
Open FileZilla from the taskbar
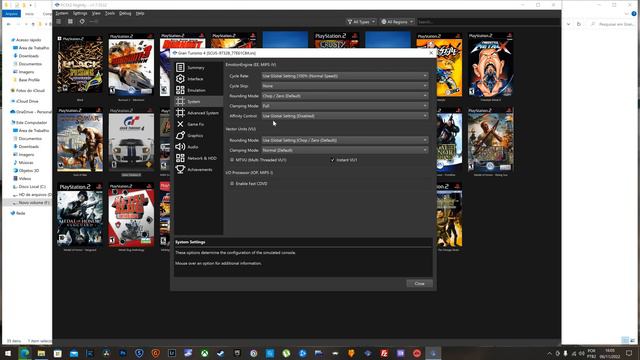click(x=384, y=353)
